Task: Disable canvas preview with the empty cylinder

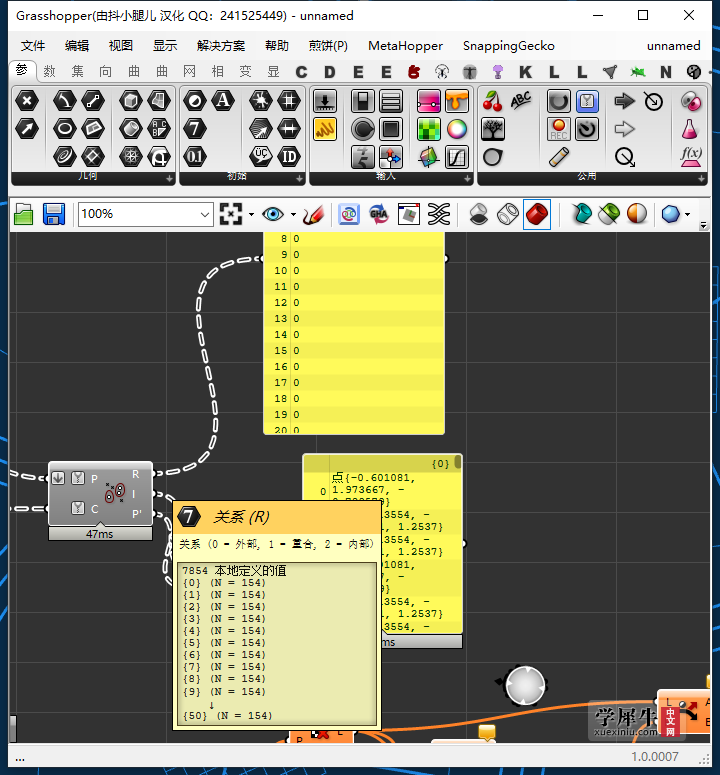Action: coord(479,215)
